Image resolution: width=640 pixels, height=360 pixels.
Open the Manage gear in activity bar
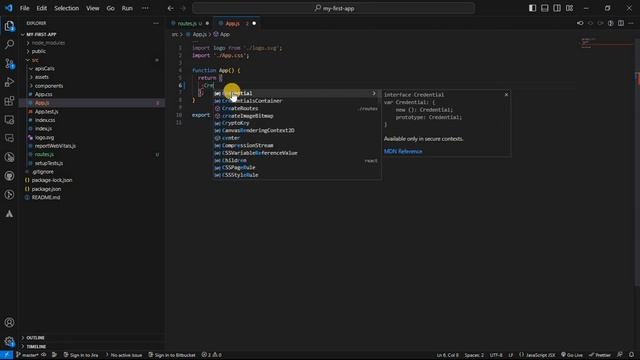click(x=9, y=341)
